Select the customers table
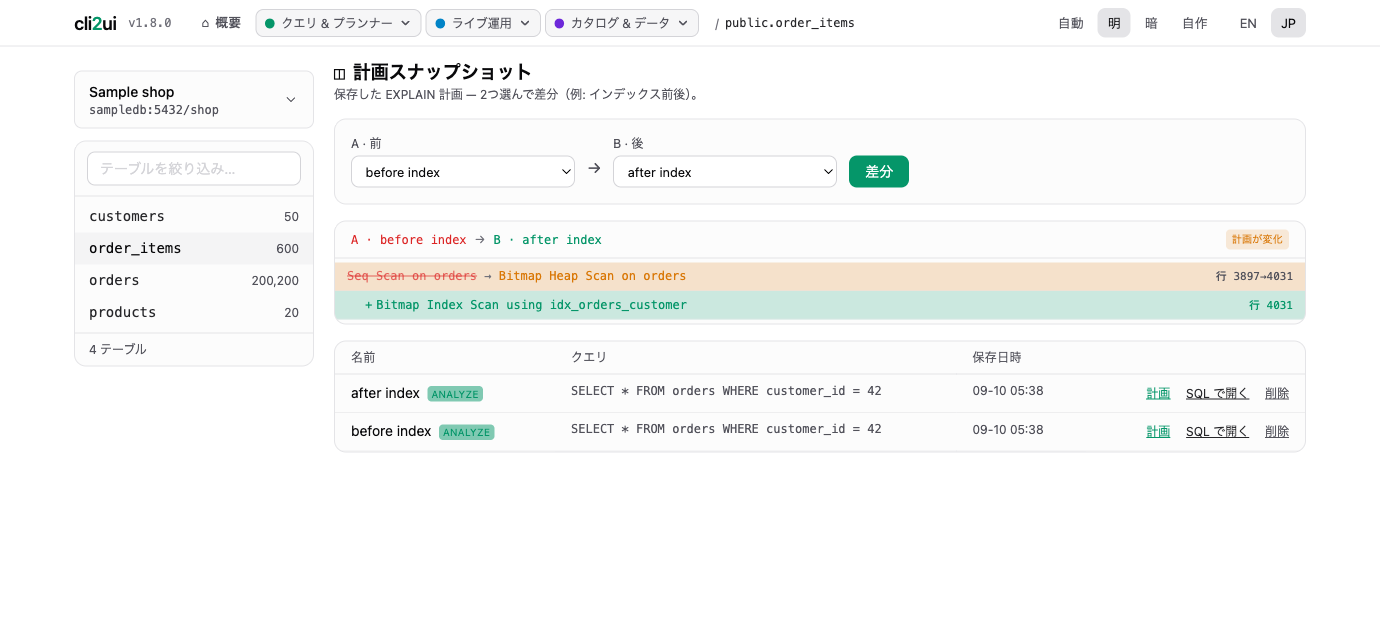1380x640 pixels. pos(194,216)
